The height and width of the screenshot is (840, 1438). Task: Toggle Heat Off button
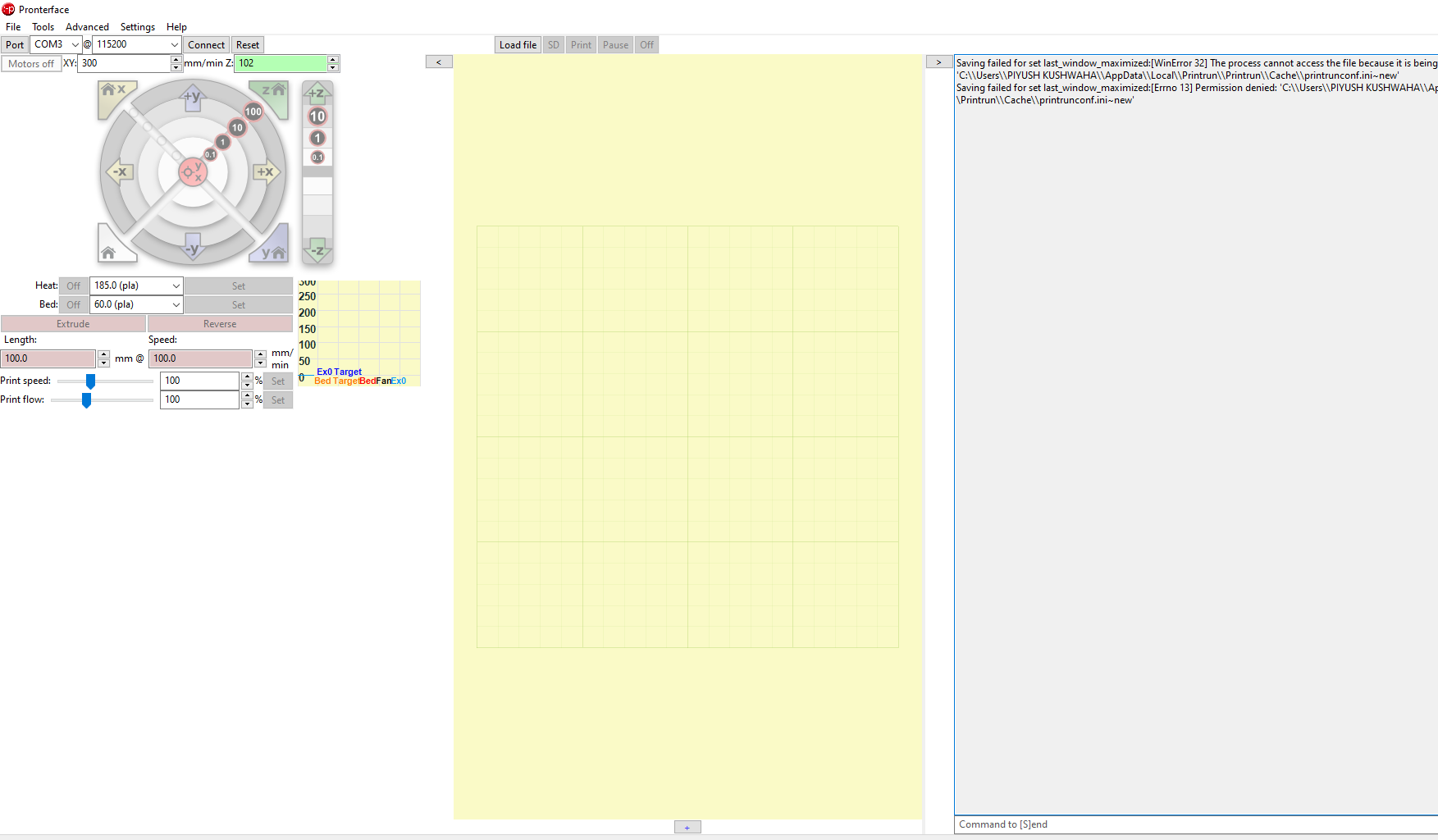click(x=74, y=285)
